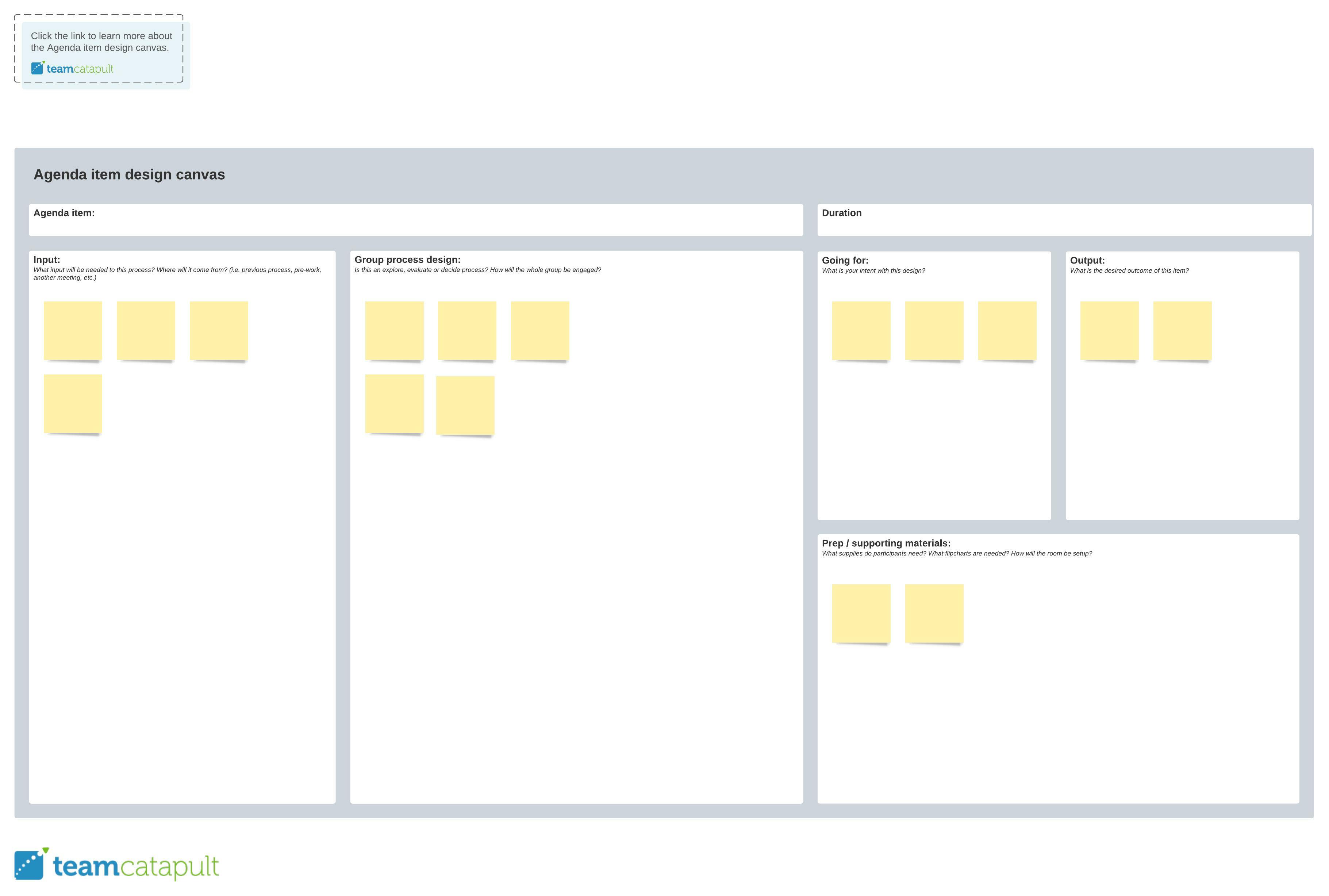The height and width of the screenshot is (896, 1329).
Task: Select the first sticky note under Output
Action: pyautogui.click(x=1109, y=330)
